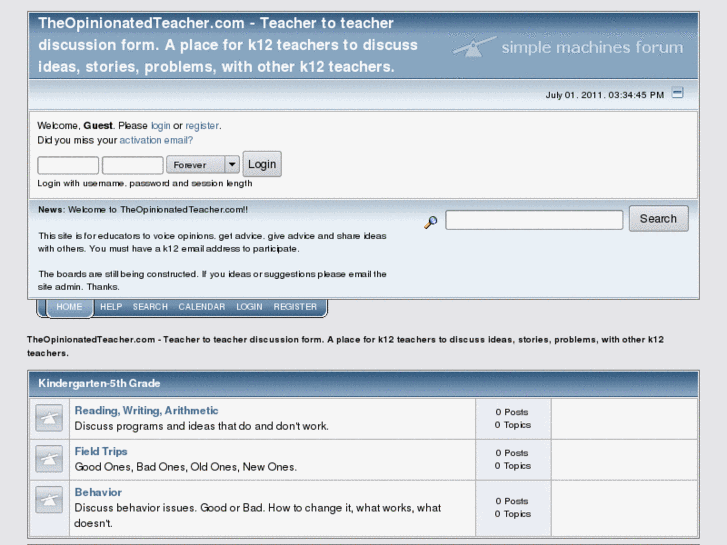
Task: Click the 'Good Ones, Bad Ones' description
Action: coord(185,467)
